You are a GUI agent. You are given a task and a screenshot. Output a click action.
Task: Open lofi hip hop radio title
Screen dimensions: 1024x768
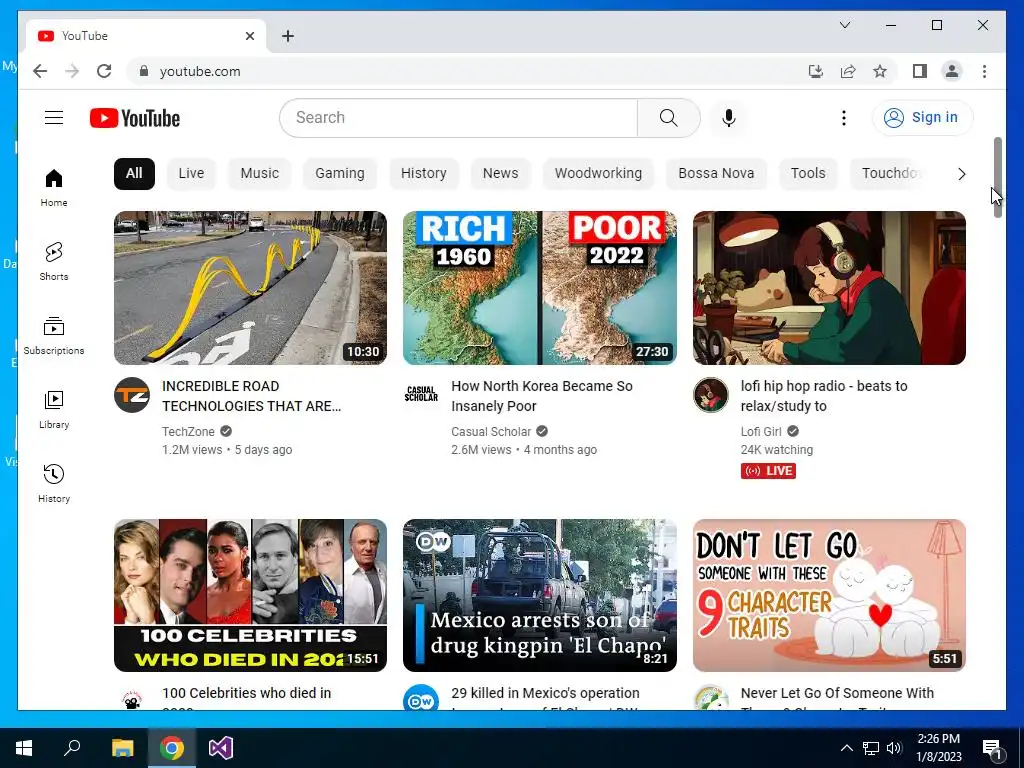point(824,396)
